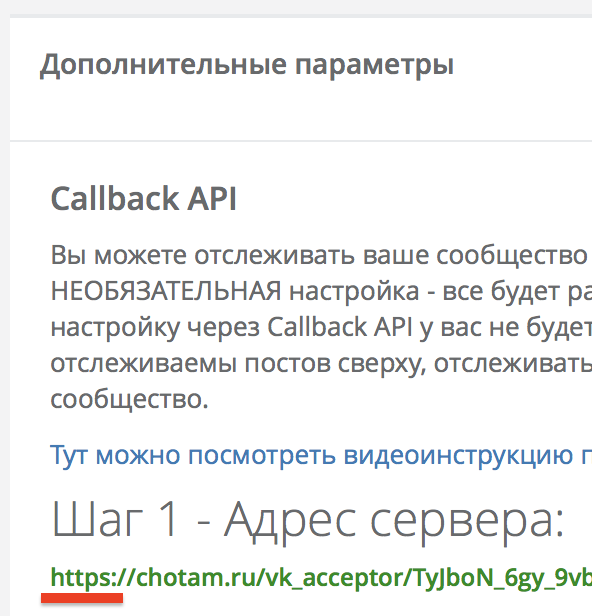Click the "Дополнительные параметры" panel heading

click(247, 65)
